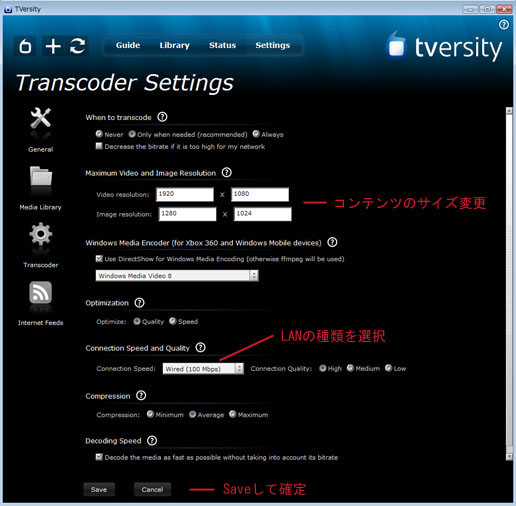Choose Minimum compression
The width and height of the screenshot is (516, 506).
pyautogui.click(x=150, y=414)
